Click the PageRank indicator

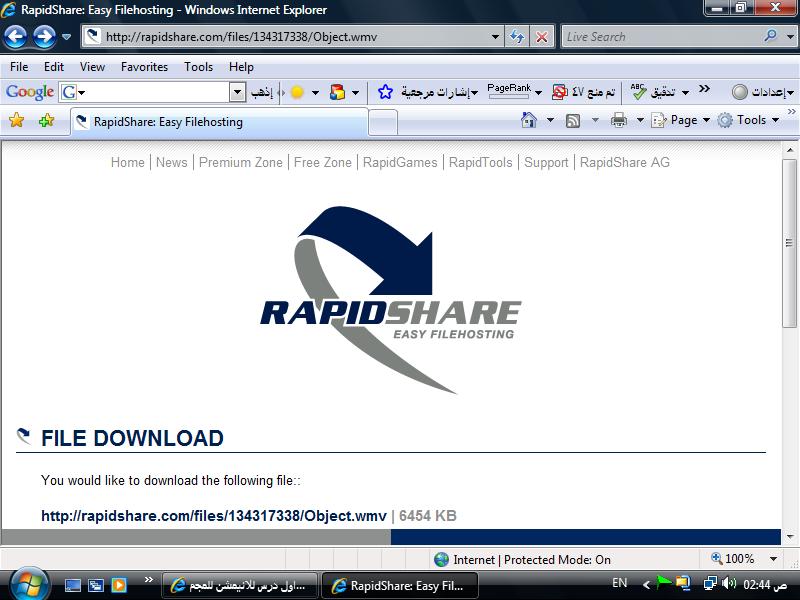click(x=509, y=90)
